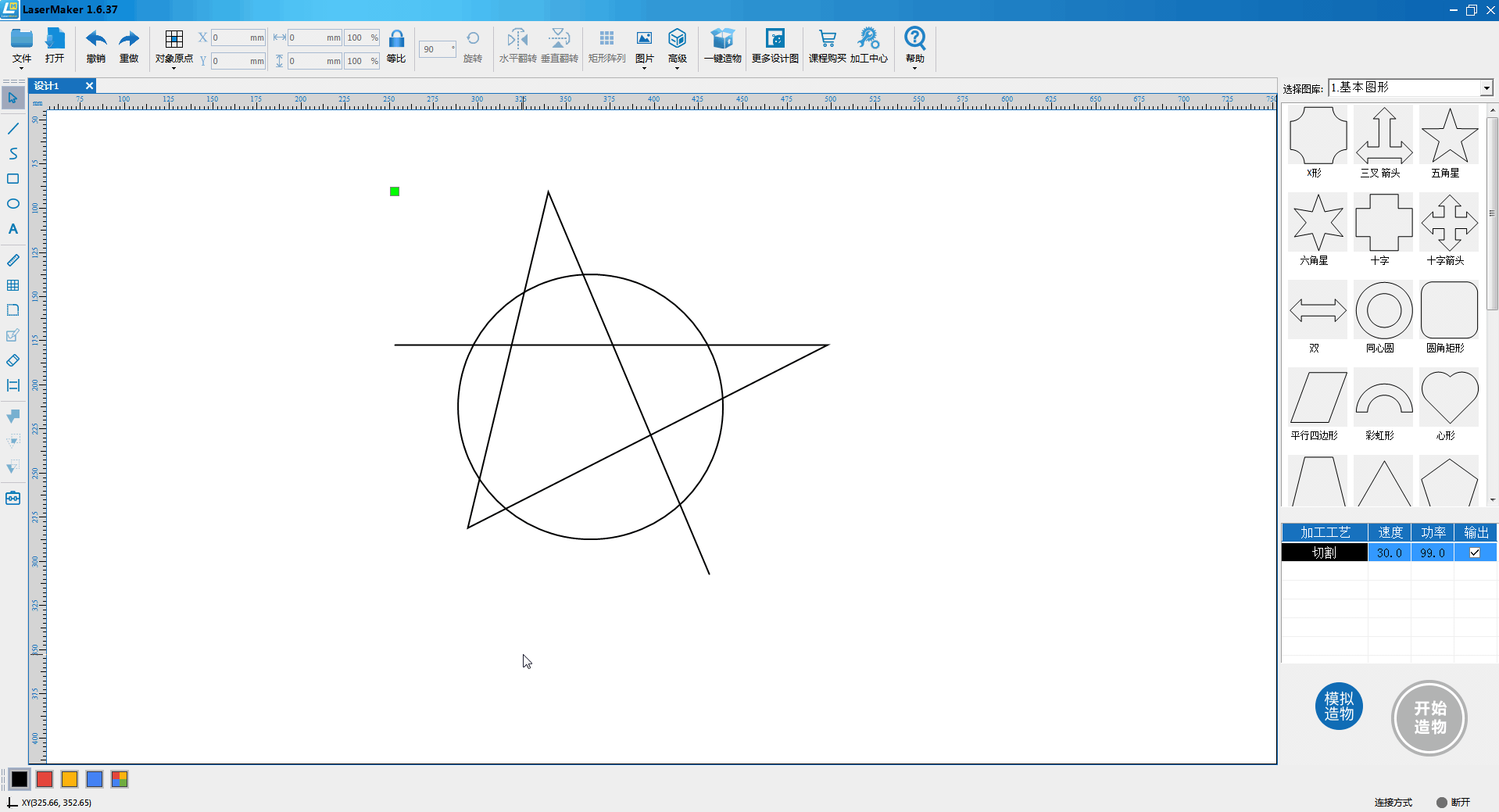Click the 开始造物 start button

1429,717
